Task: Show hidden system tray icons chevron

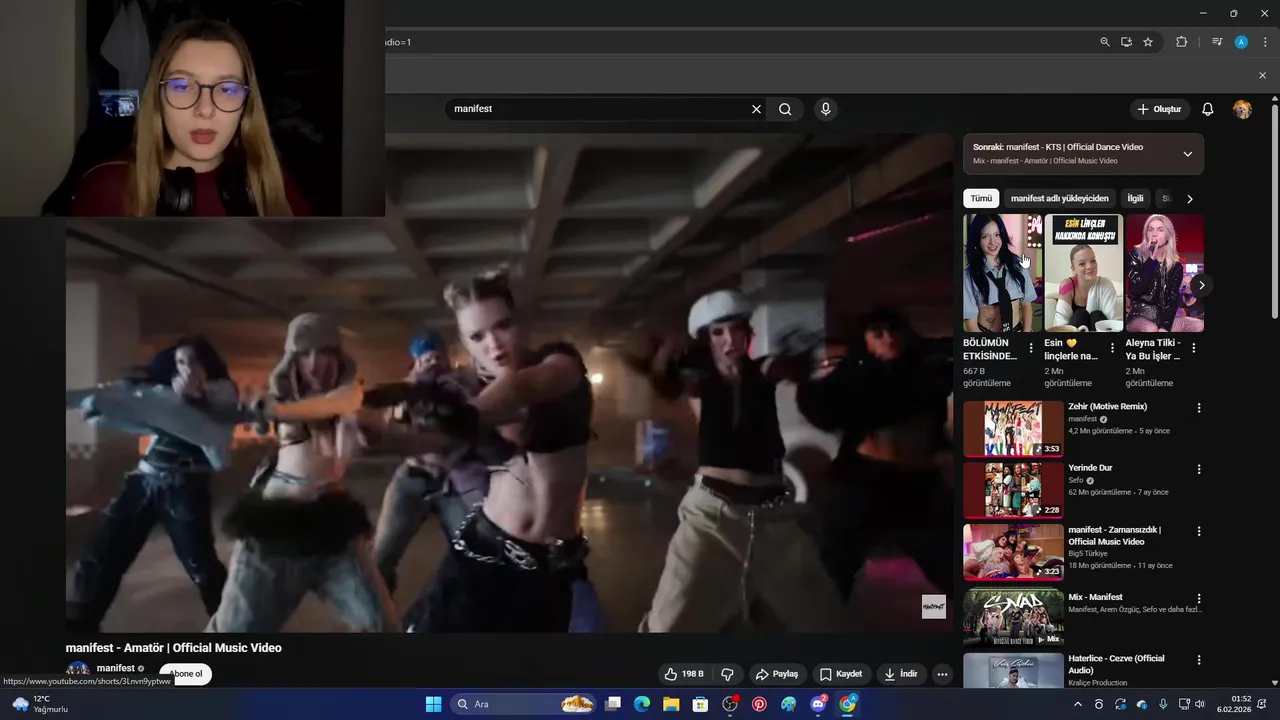Action: tap(1077, 704)
